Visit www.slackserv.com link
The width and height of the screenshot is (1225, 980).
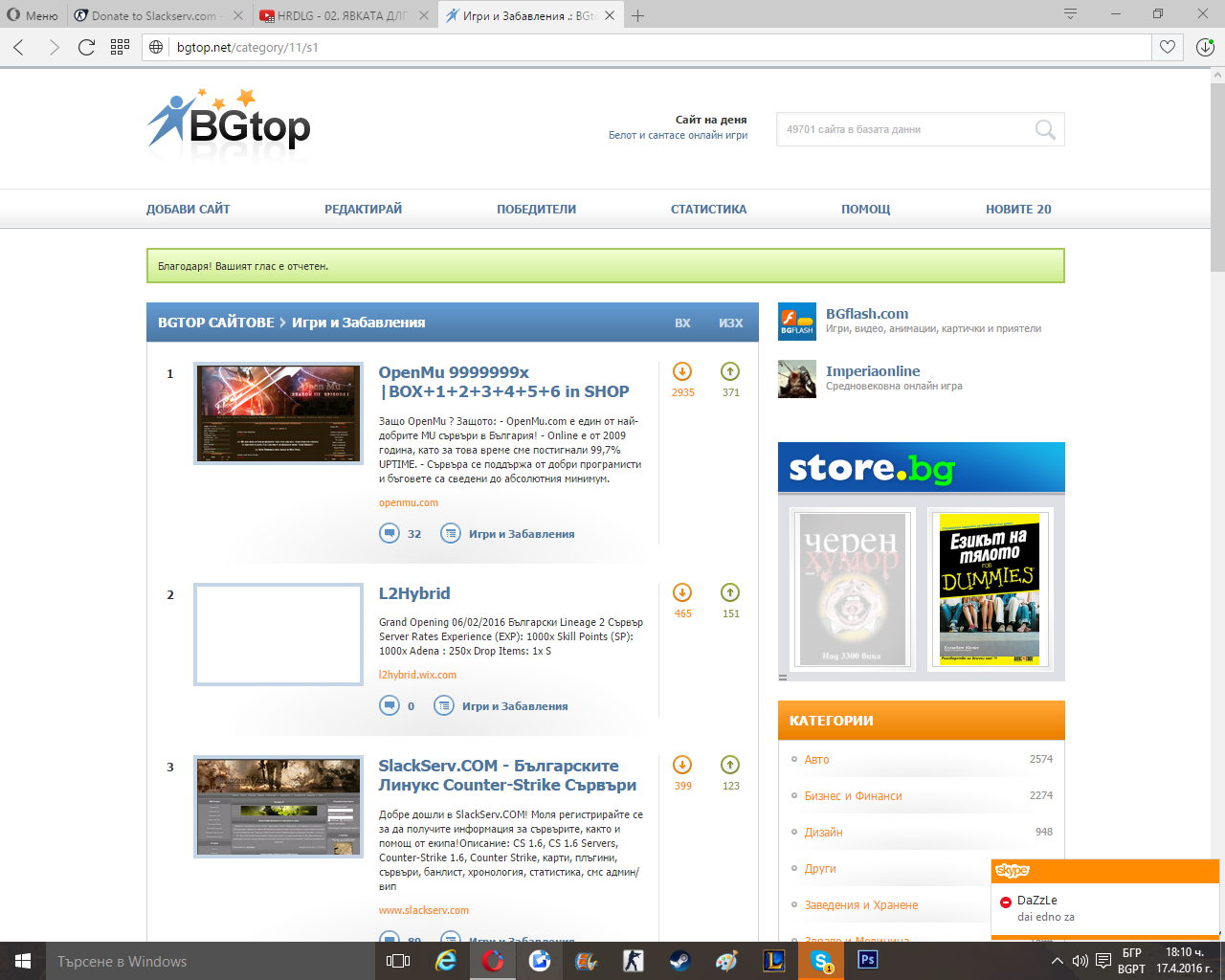coord(424,910)
